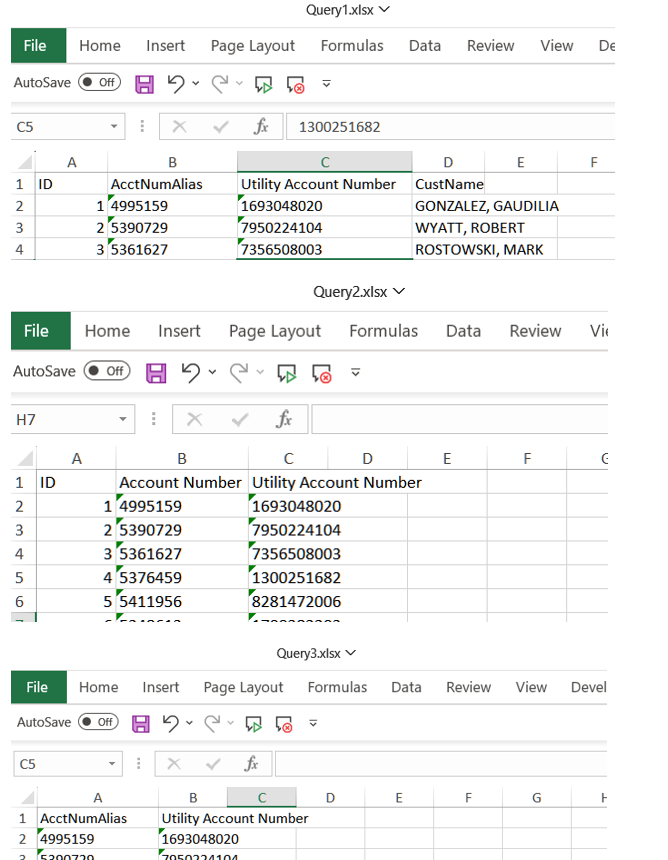
Task: Toggle AutoSave switch in Query1.xlsx
Action: [99, 82]
